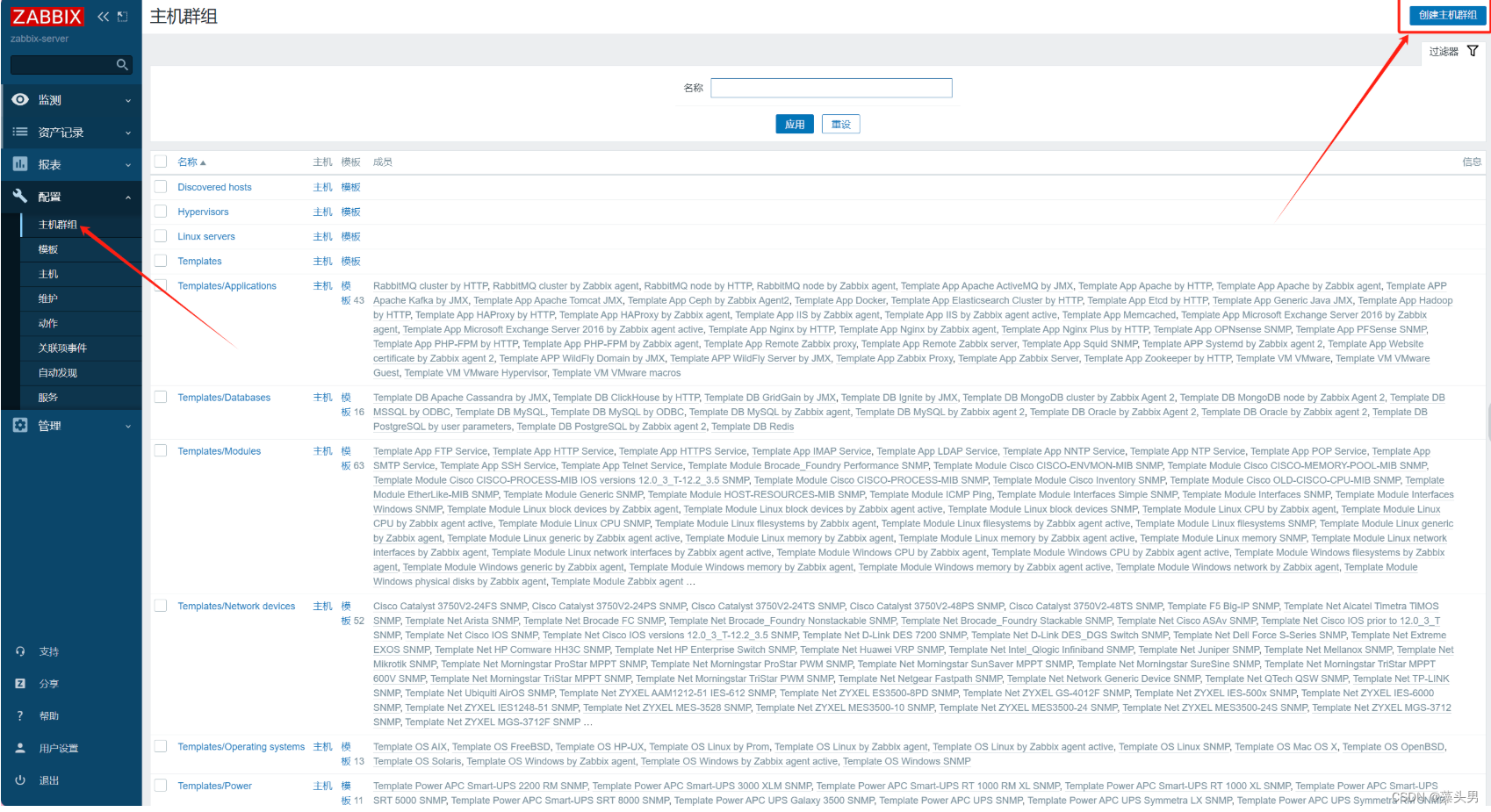Click the 过滤器 funnel icon
Viewport: 1491px width, 812px height.
1473,51
